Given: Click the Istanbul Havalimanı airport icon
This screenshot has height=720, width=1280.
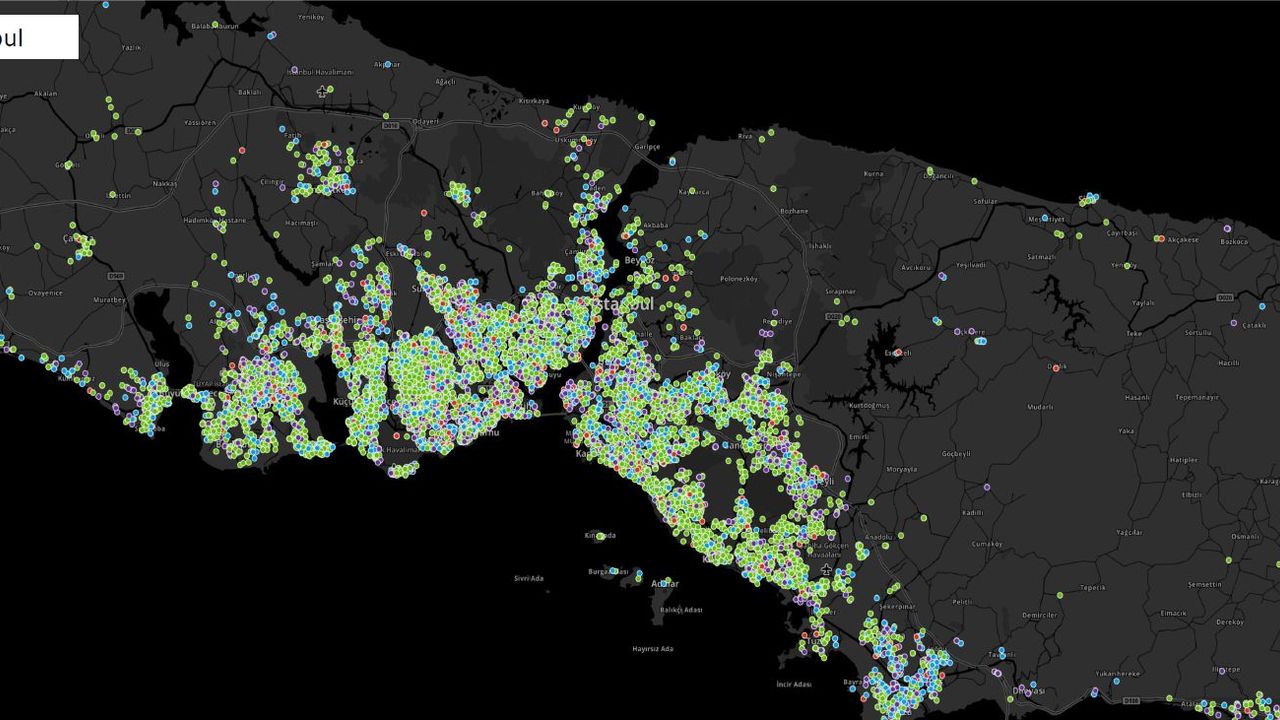Looking at the screenshot, I should 322,92.
